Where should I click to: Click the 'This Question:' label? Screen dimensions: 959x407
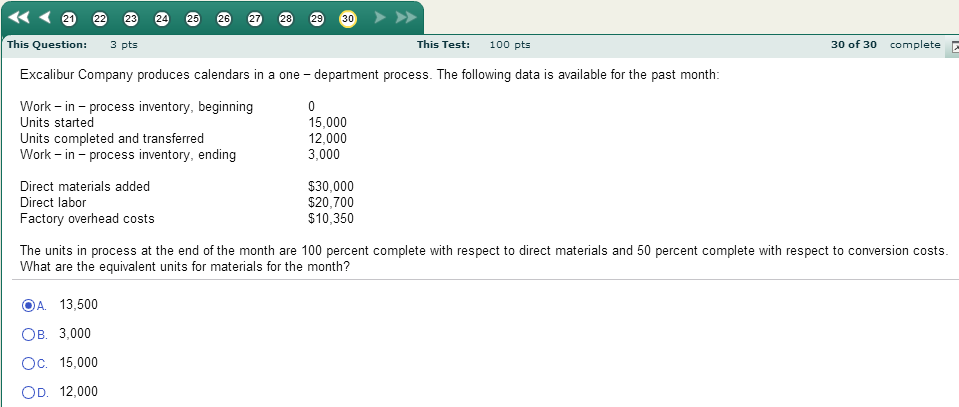click(x=47, y=45)
